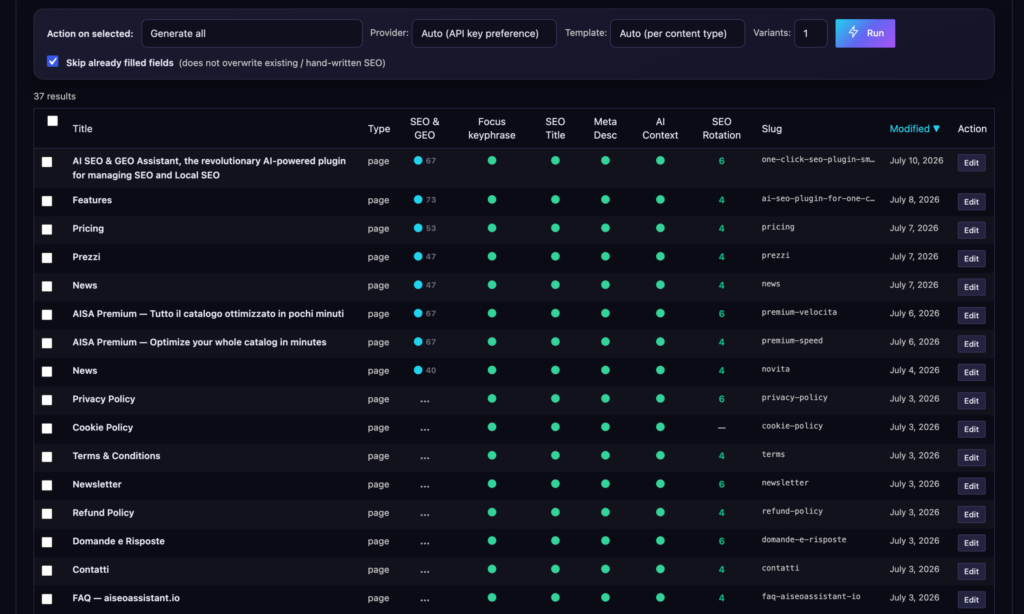The height and width of the screenshot is (614, 1024).
Task: Click the Variants number field
Action: click(810, 33)
